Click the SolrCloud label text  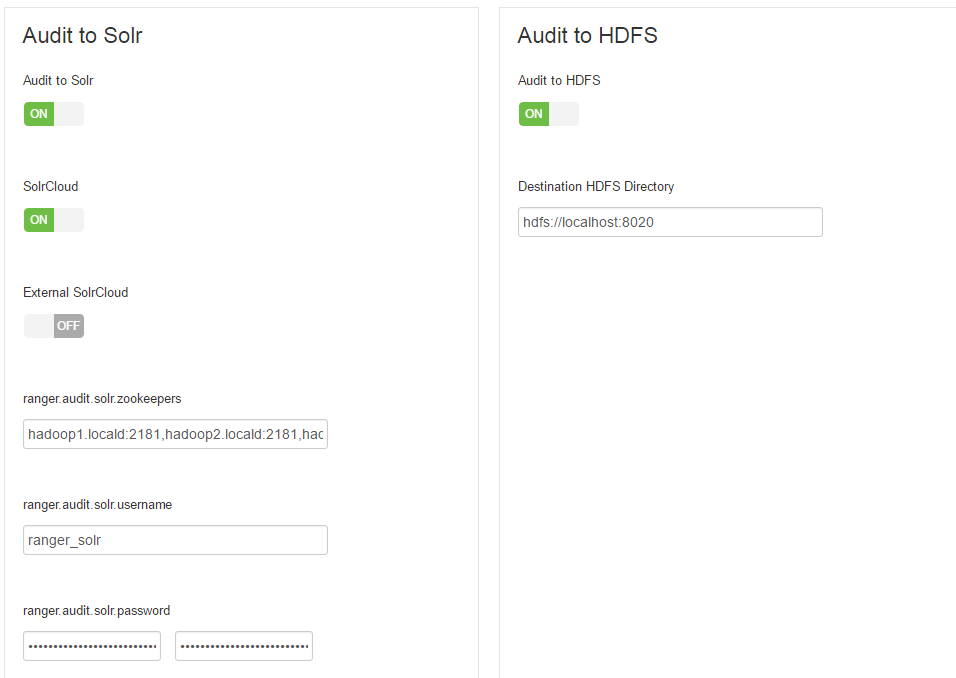[x=51, y=186]
